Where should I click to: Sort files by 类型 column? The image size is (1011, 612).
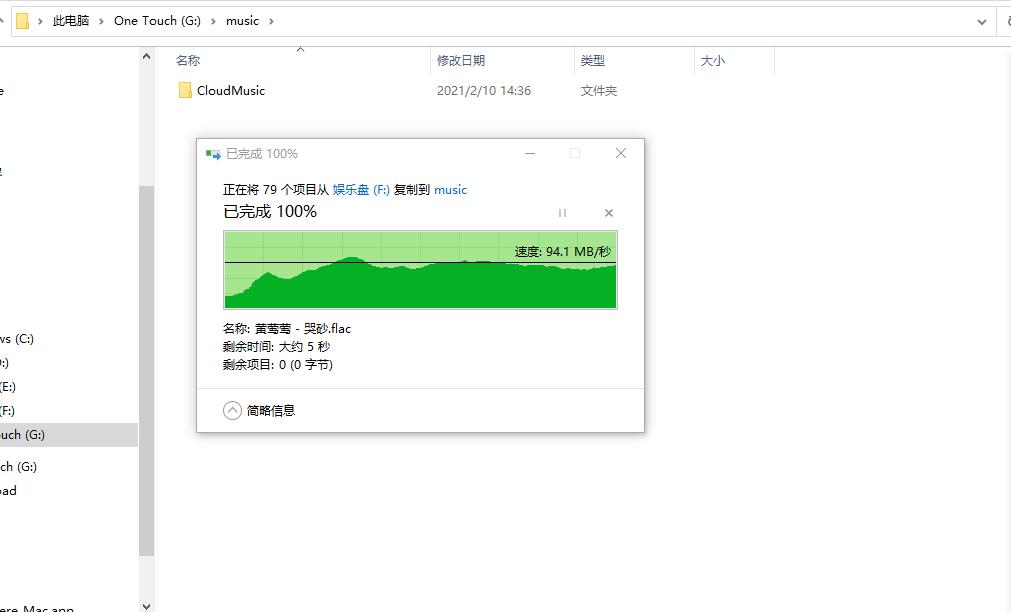pos(592,60)
